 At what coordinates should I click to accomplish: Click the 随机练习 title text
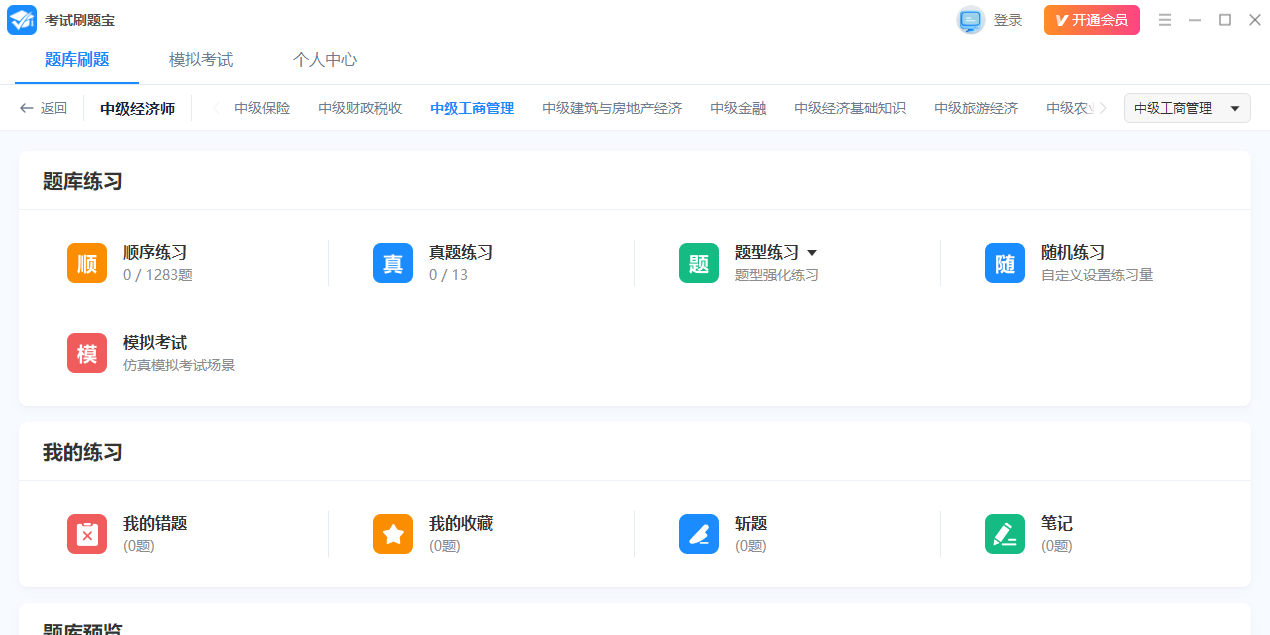1073,253
